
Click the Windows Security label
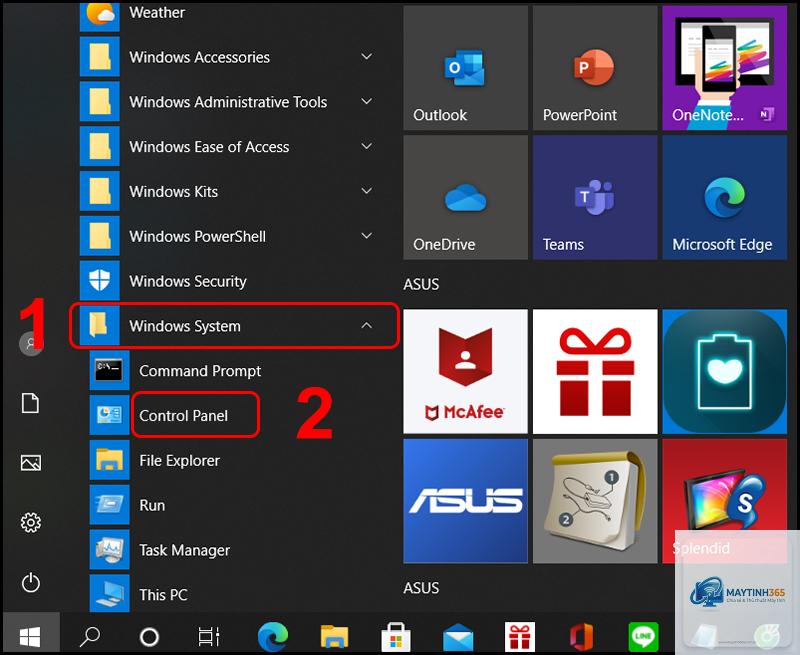click(188, 281)
